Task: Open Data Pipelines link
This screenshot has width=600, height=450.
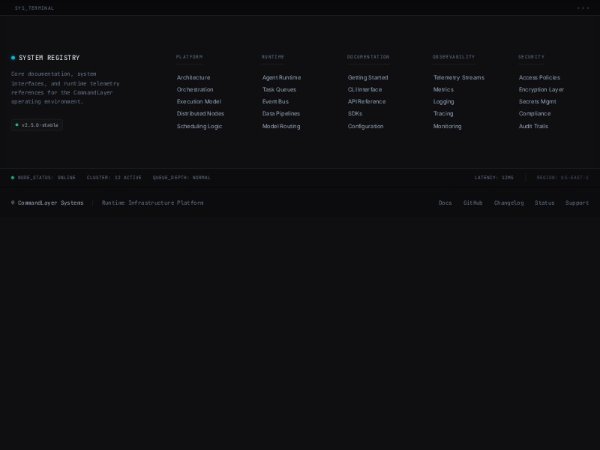Action: 281,114
